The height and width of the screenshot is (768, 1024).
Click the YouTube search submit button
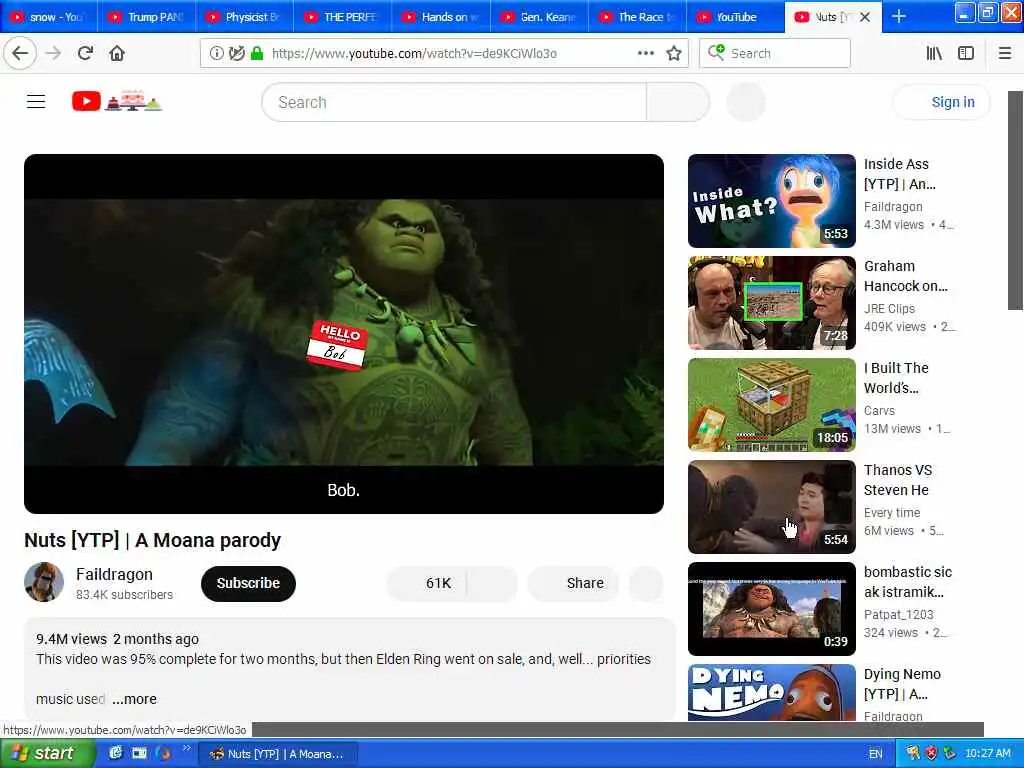pos(678,102)
